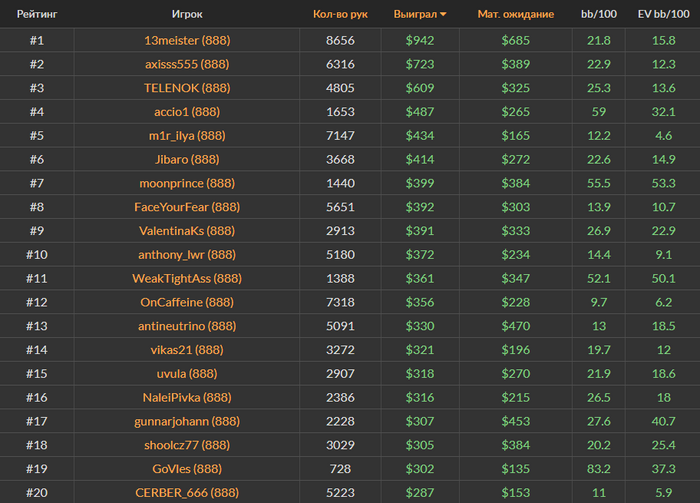Open player axisss555 (888) profile
The width and height of the screenshot is (700, 503).
[x=186, y=64]
